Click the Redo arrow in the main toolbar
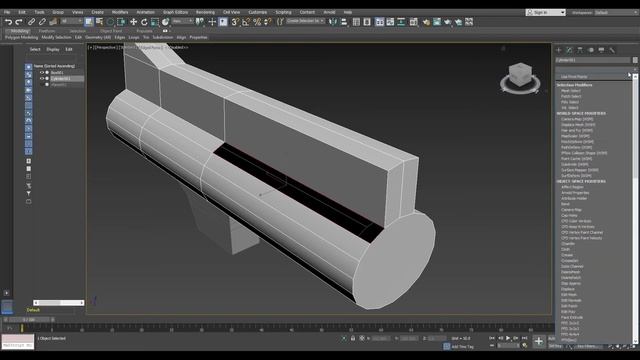Image resolution: width=640 pixels, height=360 pixels. coord(18,22)
